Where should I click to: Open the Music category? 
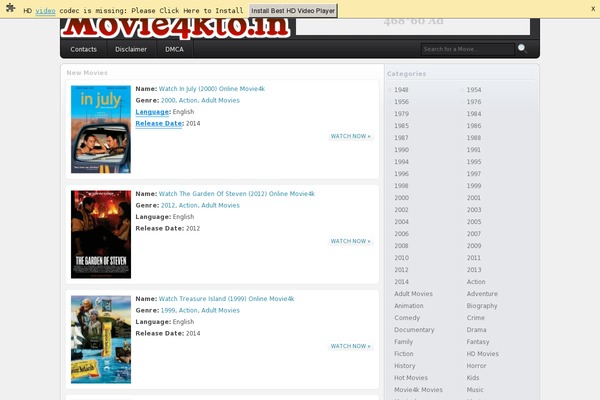coord(475,390)
